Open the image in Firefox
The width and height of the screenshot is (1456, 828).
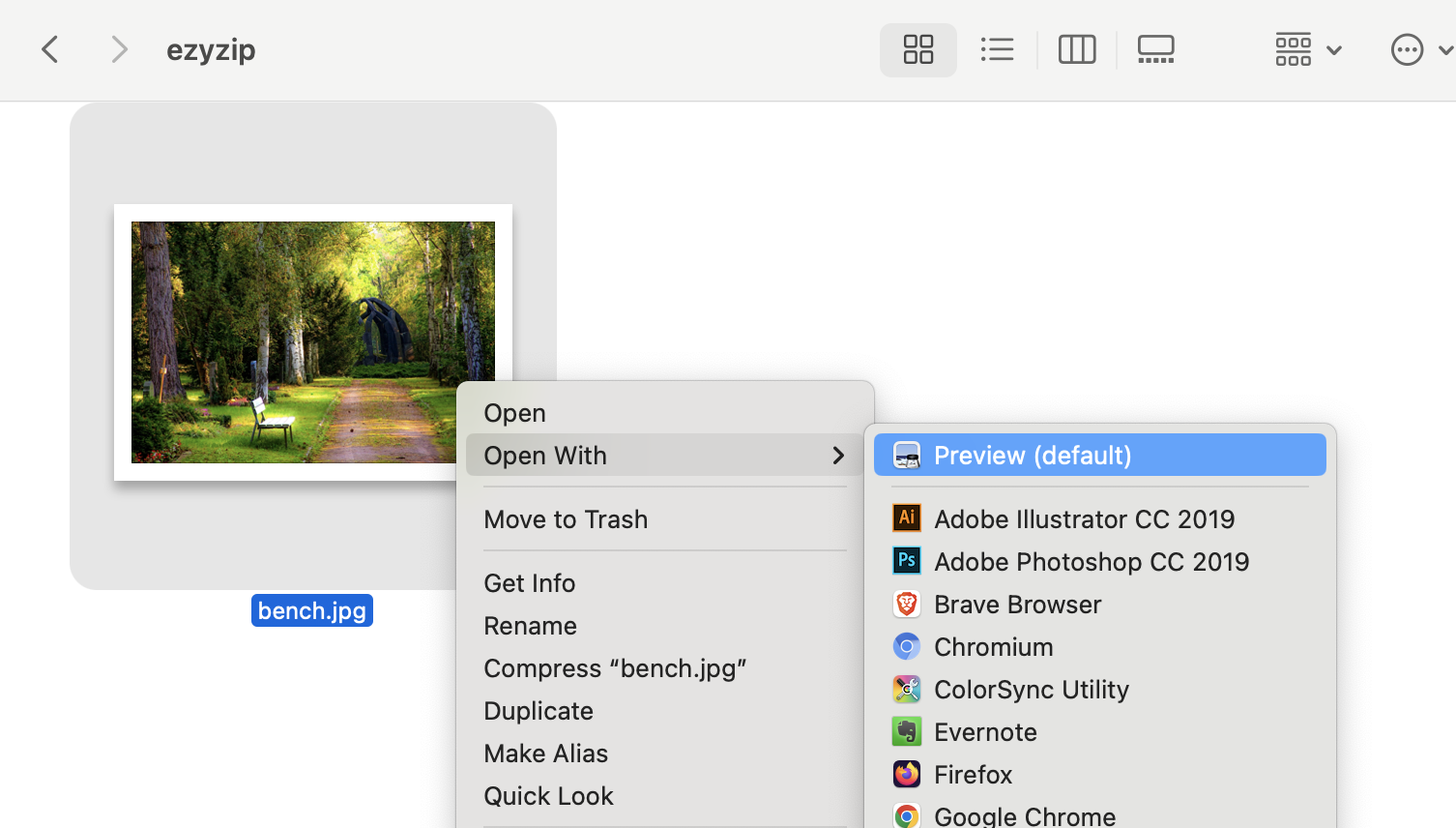tap(973, 774)
